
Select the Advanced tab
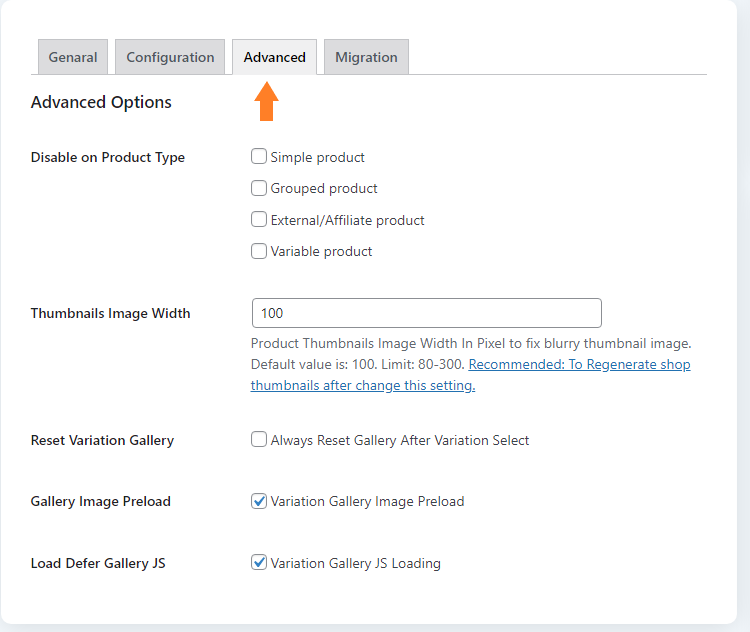coord(275,57)
